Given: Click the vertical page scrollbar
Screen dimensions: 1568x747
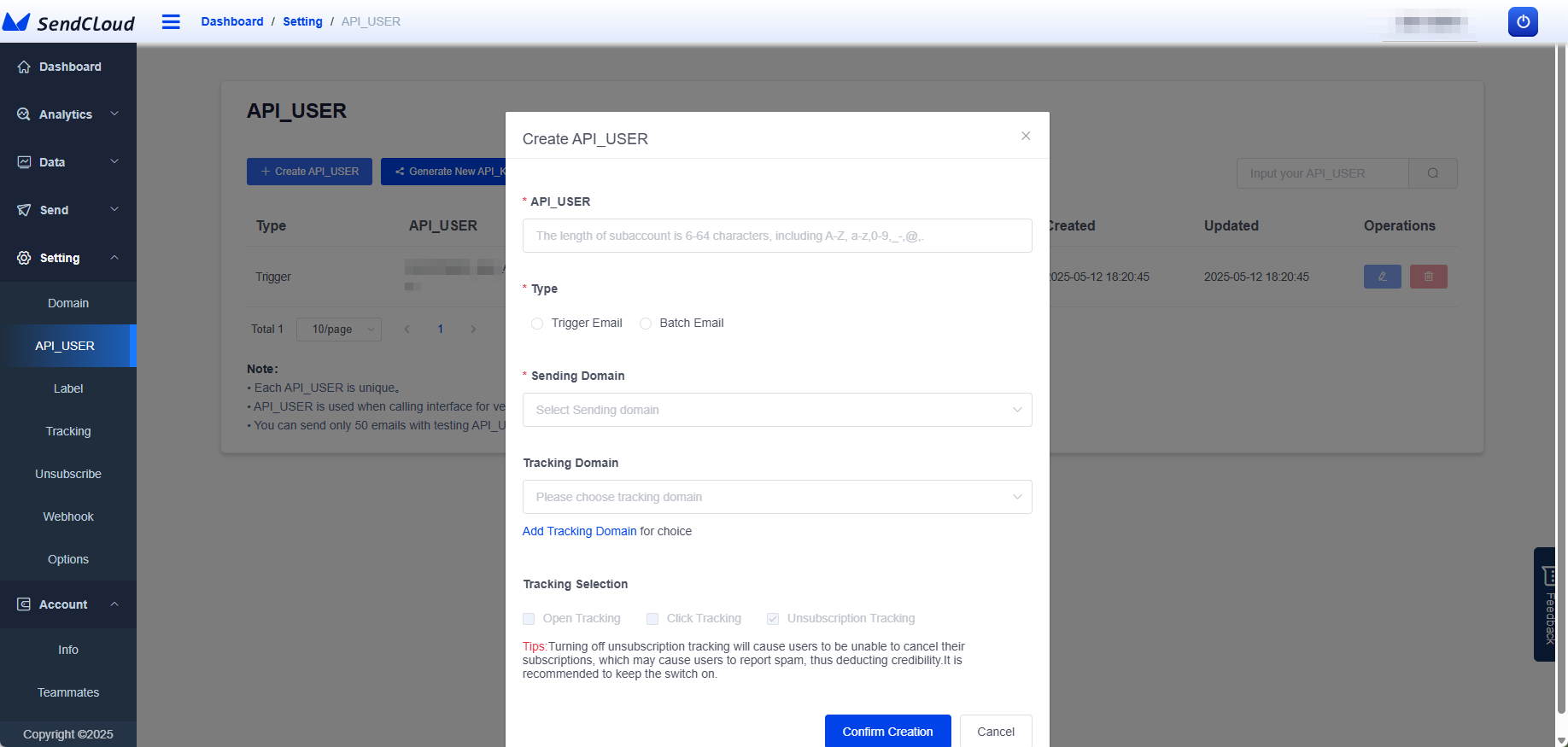Looking at the screenshot, I should [1561, 380].
